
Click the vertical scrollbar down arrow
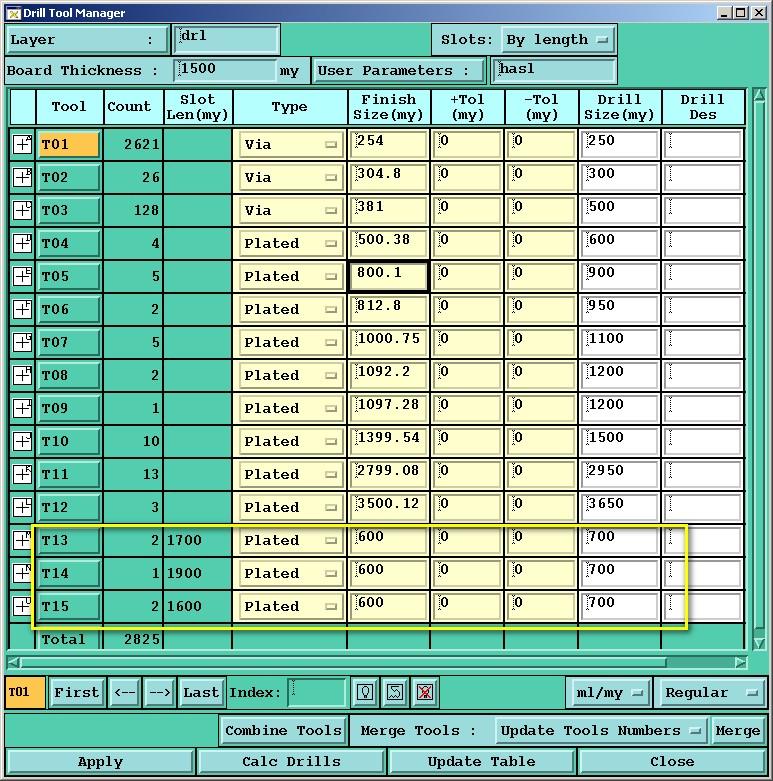click(760, 643)
